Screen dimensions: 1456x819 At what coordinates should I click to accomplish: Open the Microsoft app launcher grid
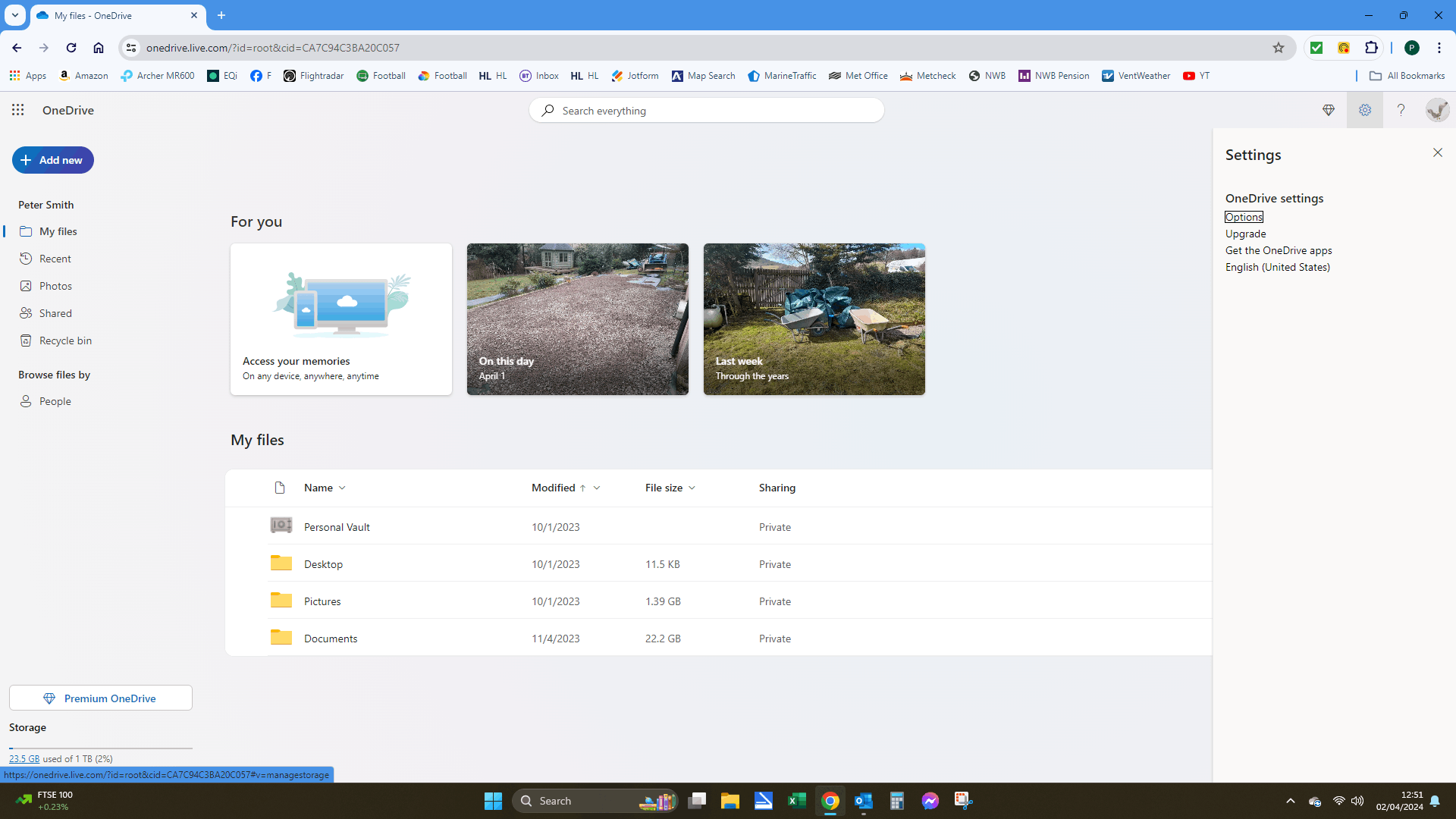(x=18, y=110)
